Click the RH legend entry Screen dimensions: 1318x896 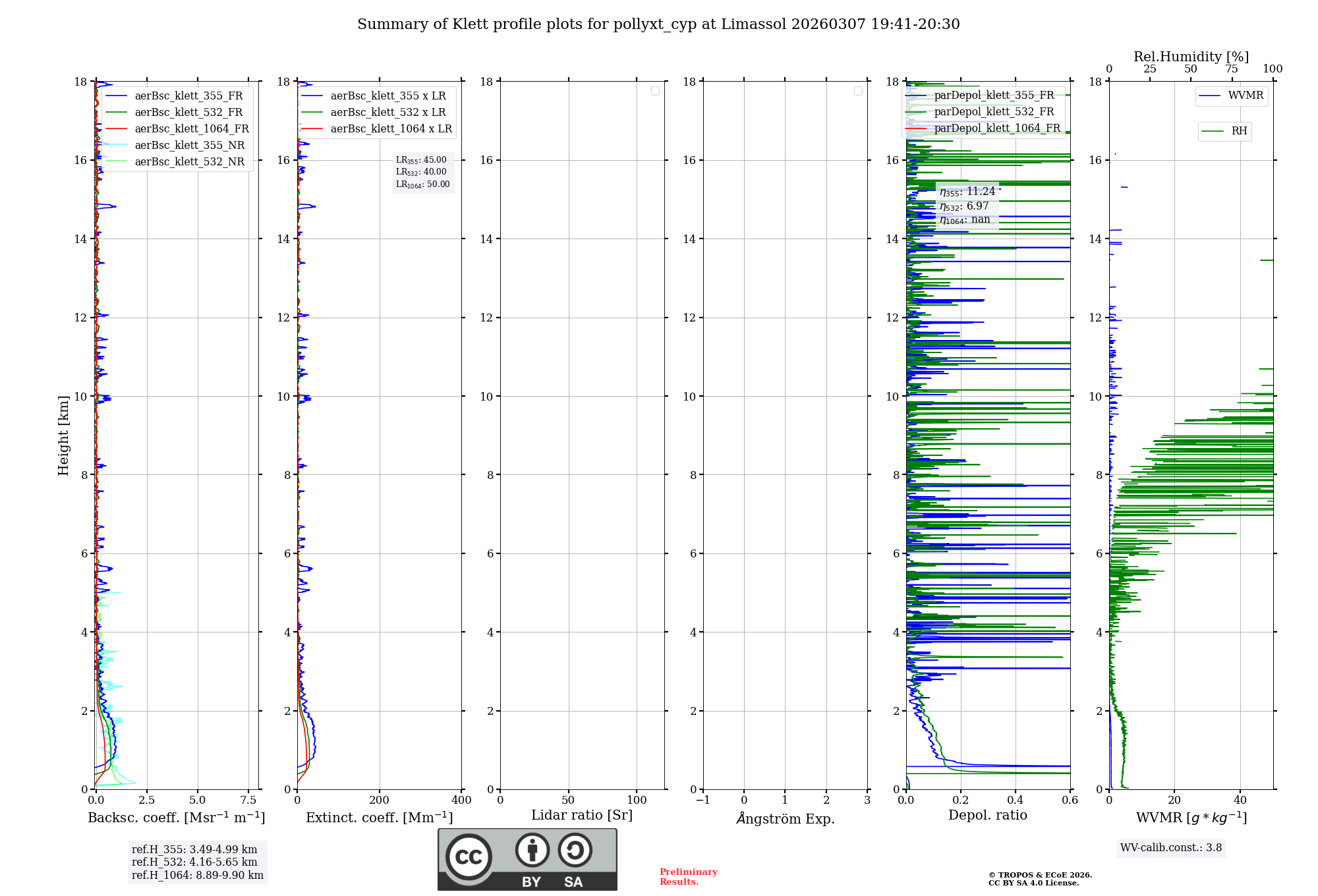click(x=1238, y=131)
